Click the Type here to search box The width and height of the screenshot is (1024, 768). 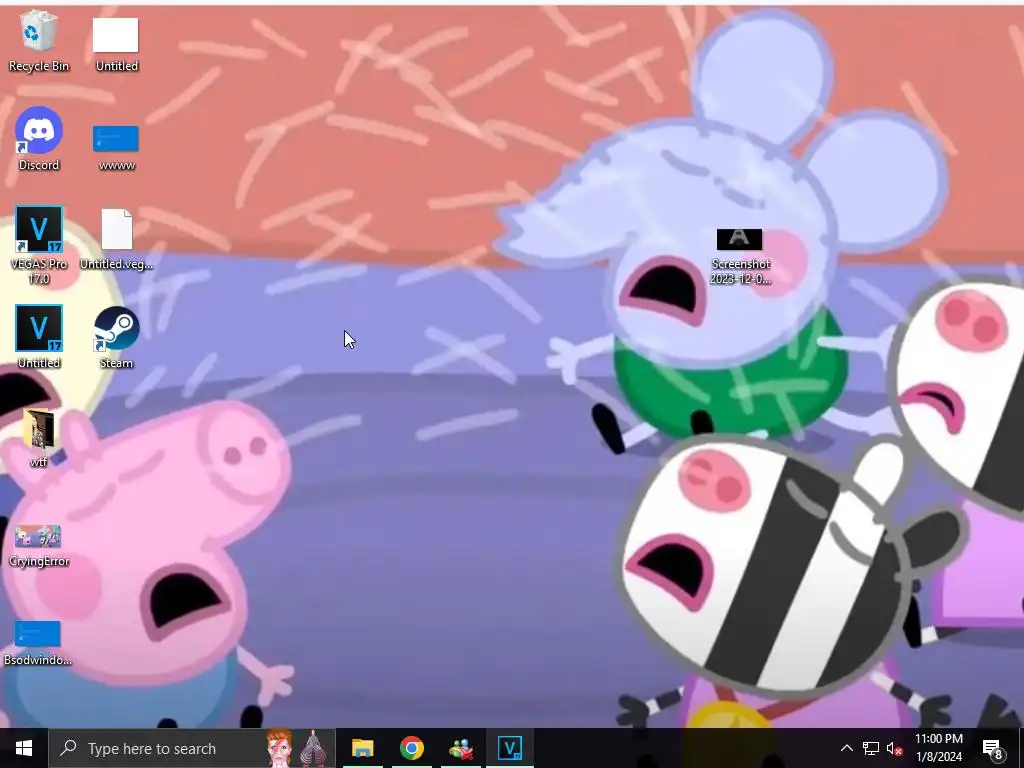tap(192, 748)
